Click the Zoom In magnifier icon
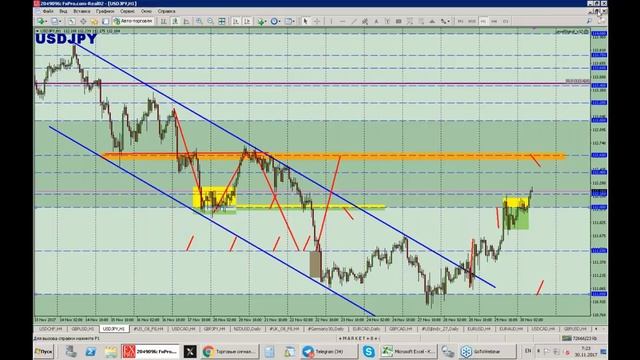This screenshot has height=360, width=640. click(x=199, y=21)
